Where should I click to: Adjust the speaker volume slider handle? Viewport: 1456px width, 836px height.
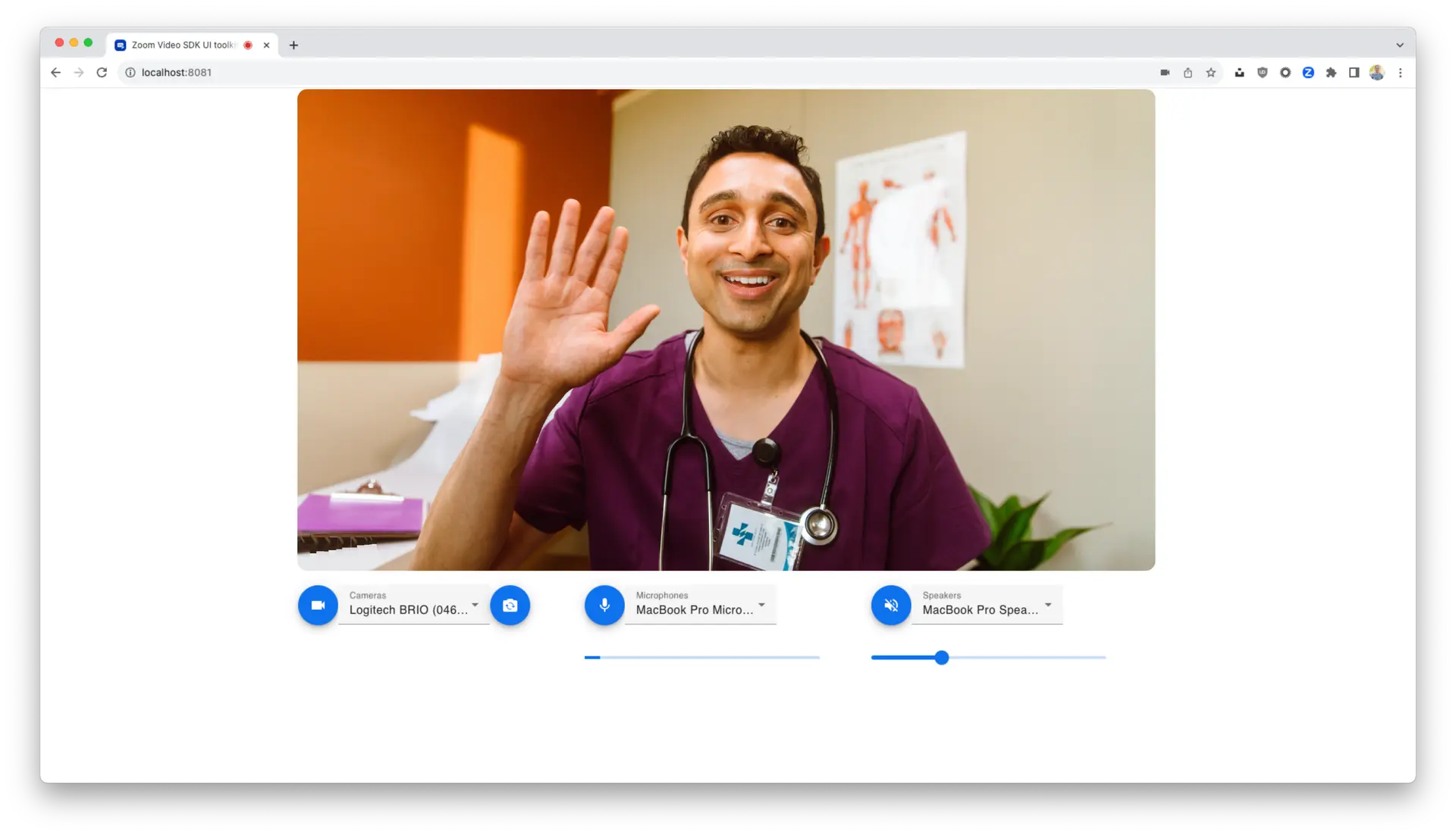(941, 658)
